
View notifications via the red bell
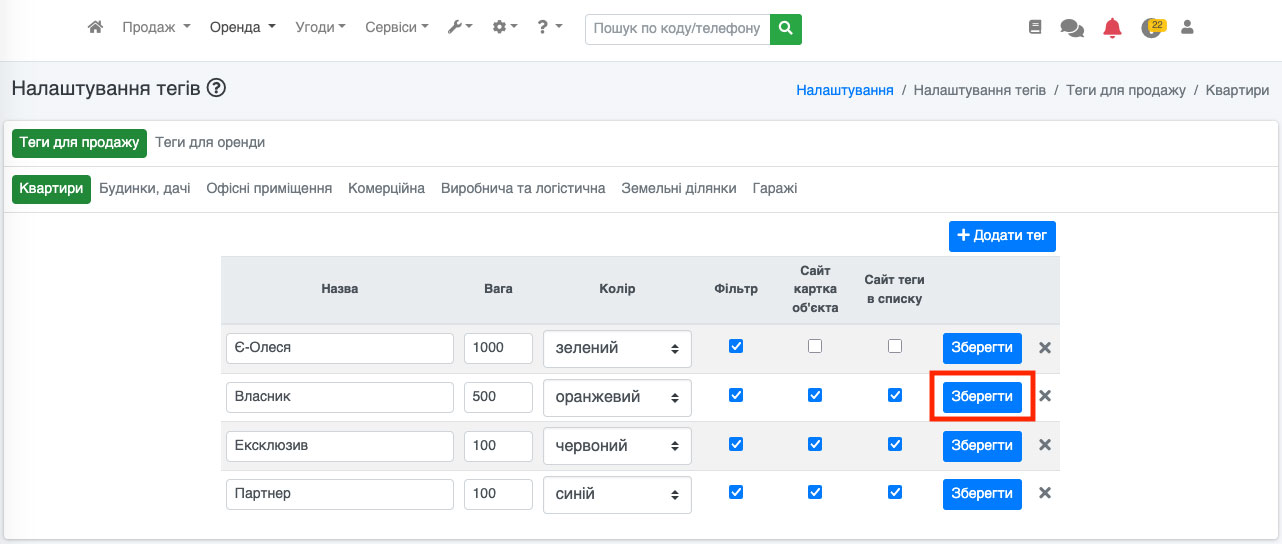tap(1112, 28)
